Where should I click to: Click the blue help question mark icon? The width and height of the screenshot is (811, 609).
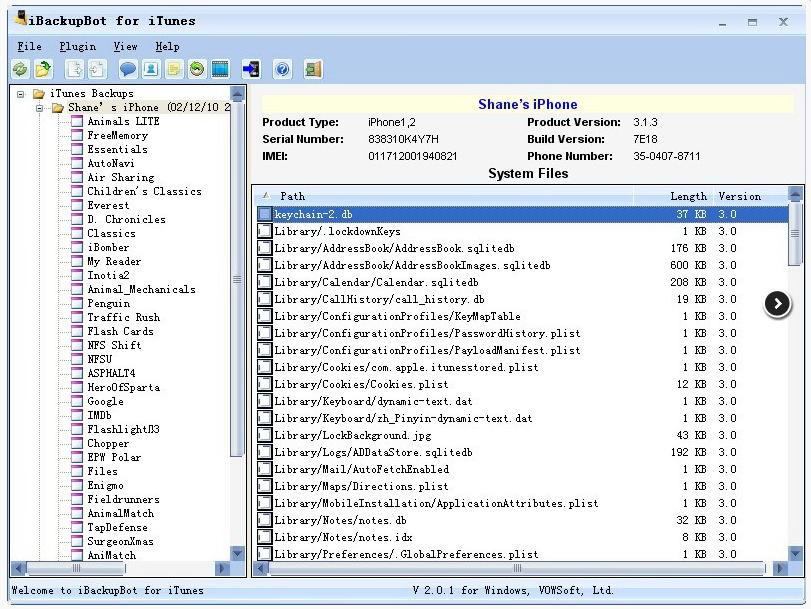282,69
